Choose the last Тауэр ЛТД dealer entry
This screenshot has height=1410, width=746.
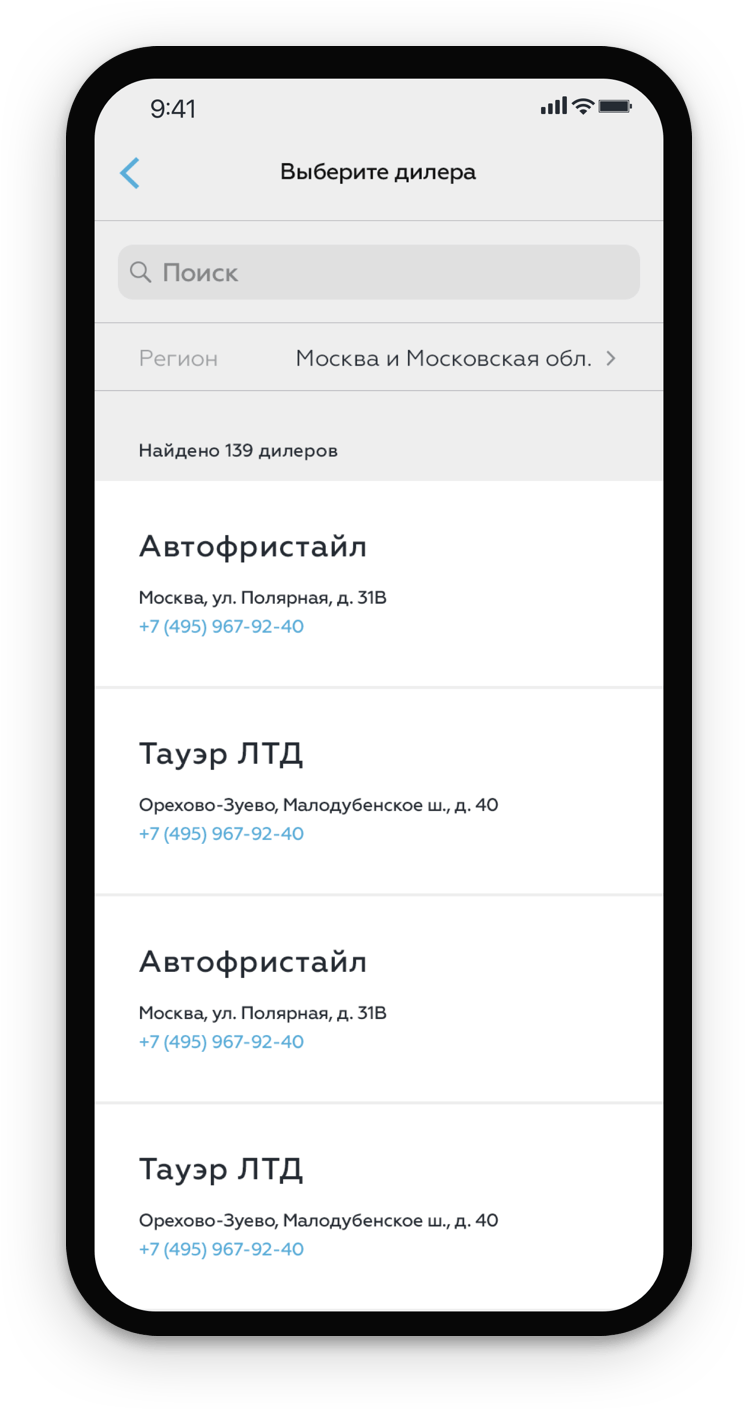221,1169
